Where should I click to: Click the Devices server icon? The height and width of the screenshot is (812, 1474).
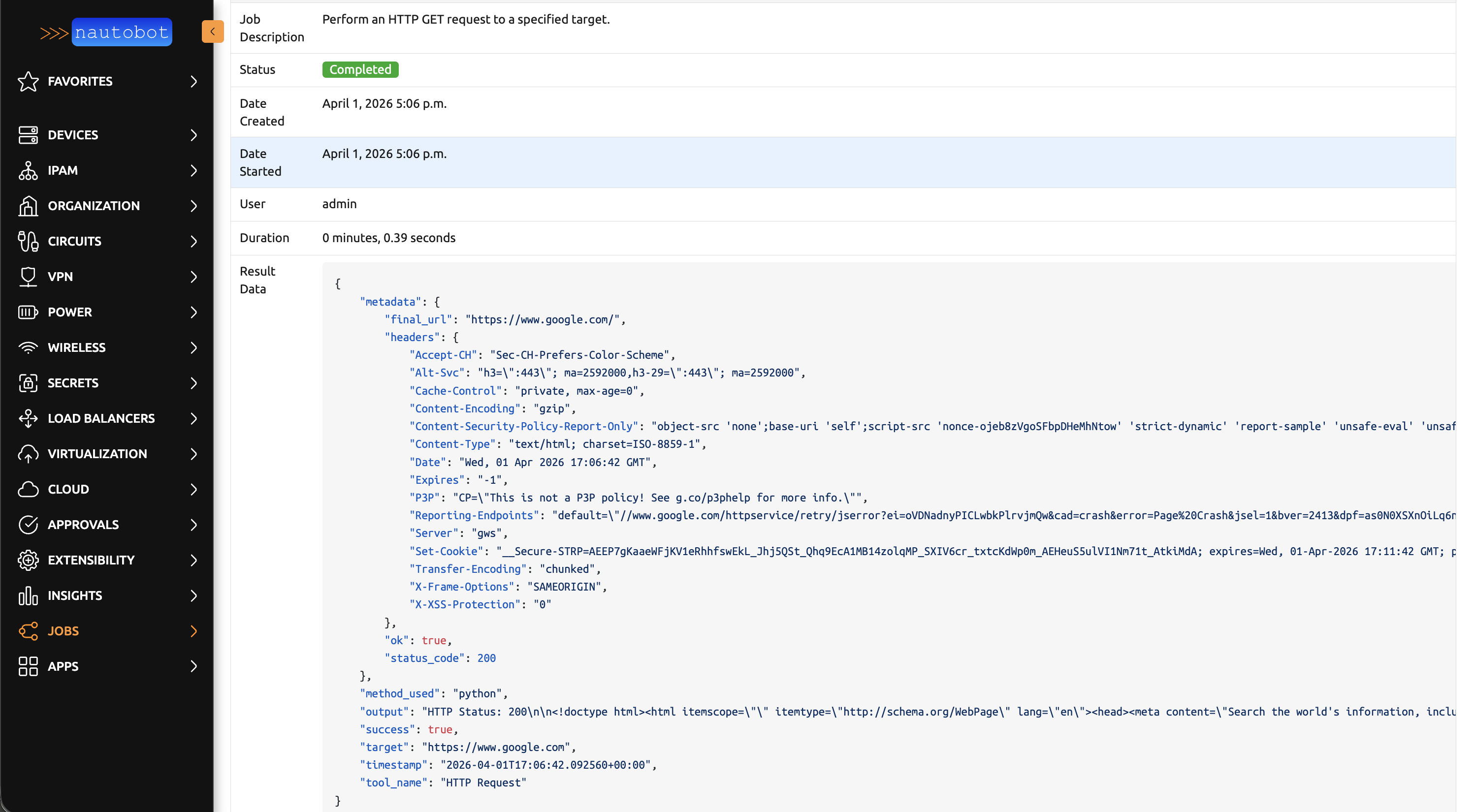click(x=28, y=135)
